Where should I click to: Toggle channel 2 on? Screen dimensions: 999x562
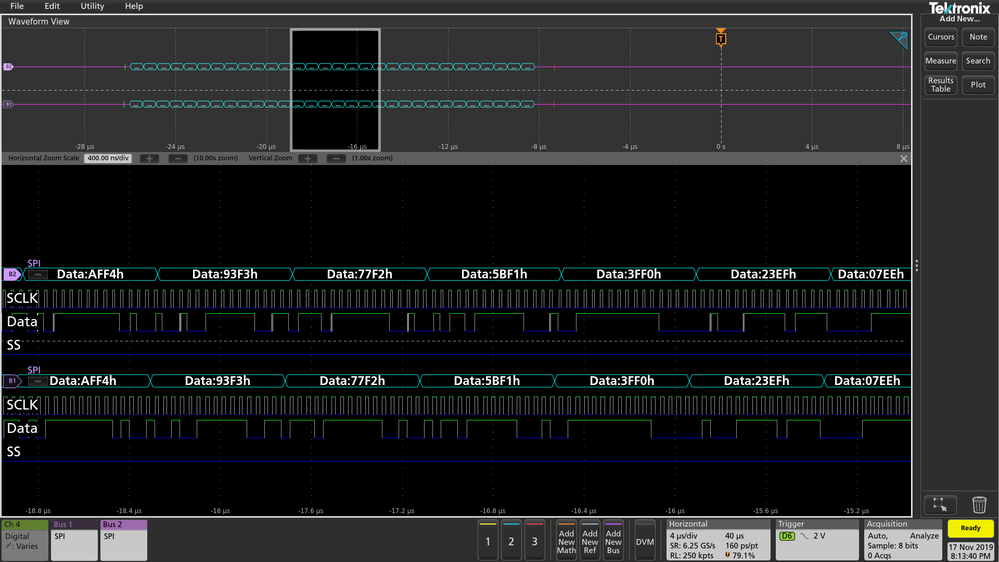click(511, 541)
